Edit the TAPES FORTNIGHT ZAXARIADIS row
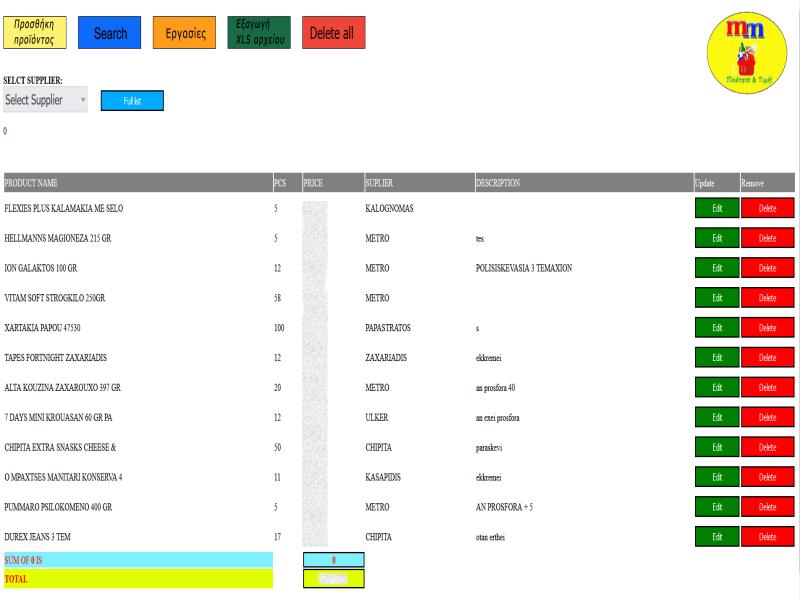The image size is (800, 600). (717, 357)
